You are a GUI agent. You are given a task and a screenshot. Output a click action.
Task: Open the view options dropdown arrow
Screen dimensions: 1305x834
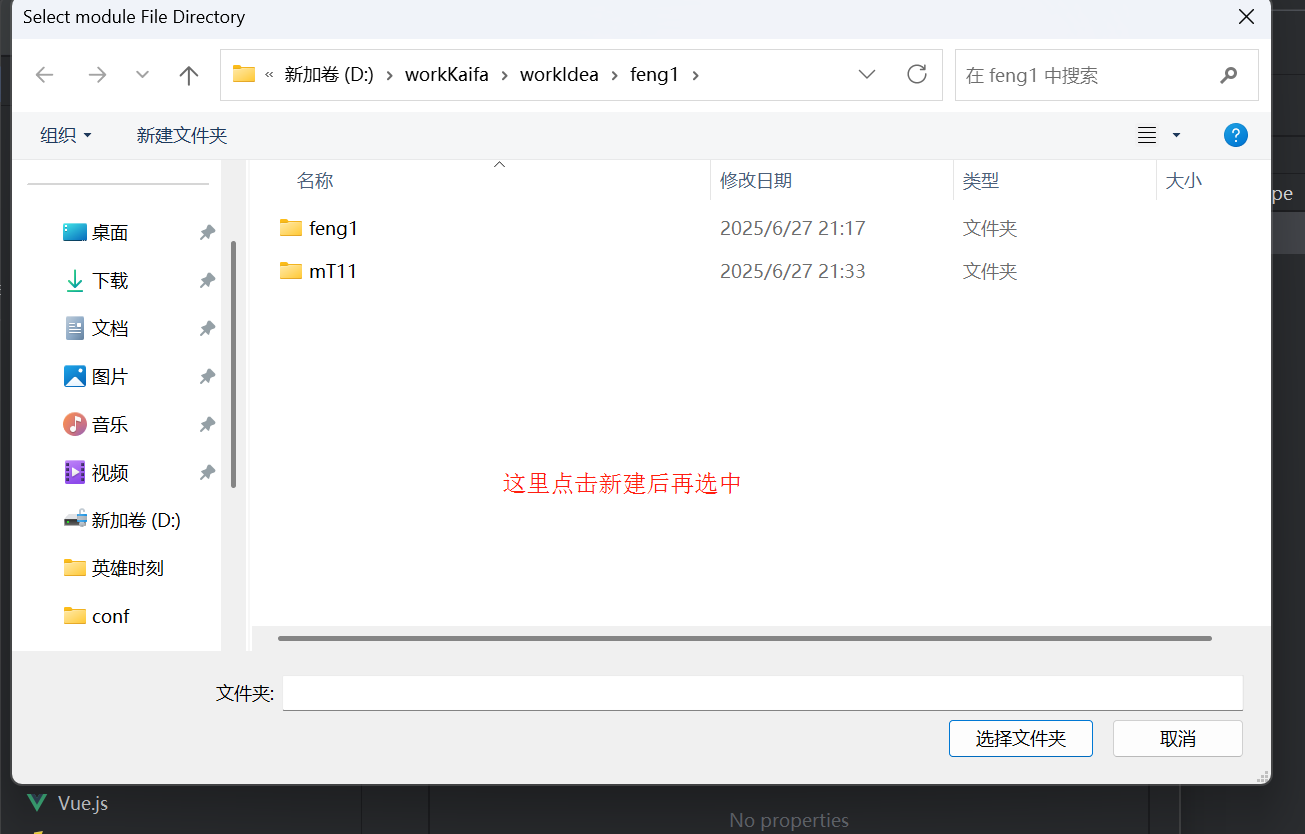point(1176,135)
